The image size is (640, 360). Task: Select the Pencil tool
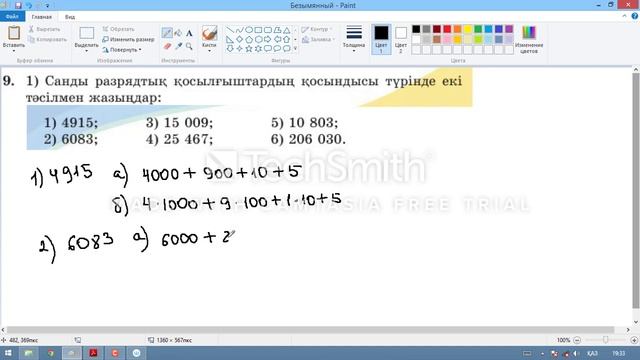[x=167, y=33]
